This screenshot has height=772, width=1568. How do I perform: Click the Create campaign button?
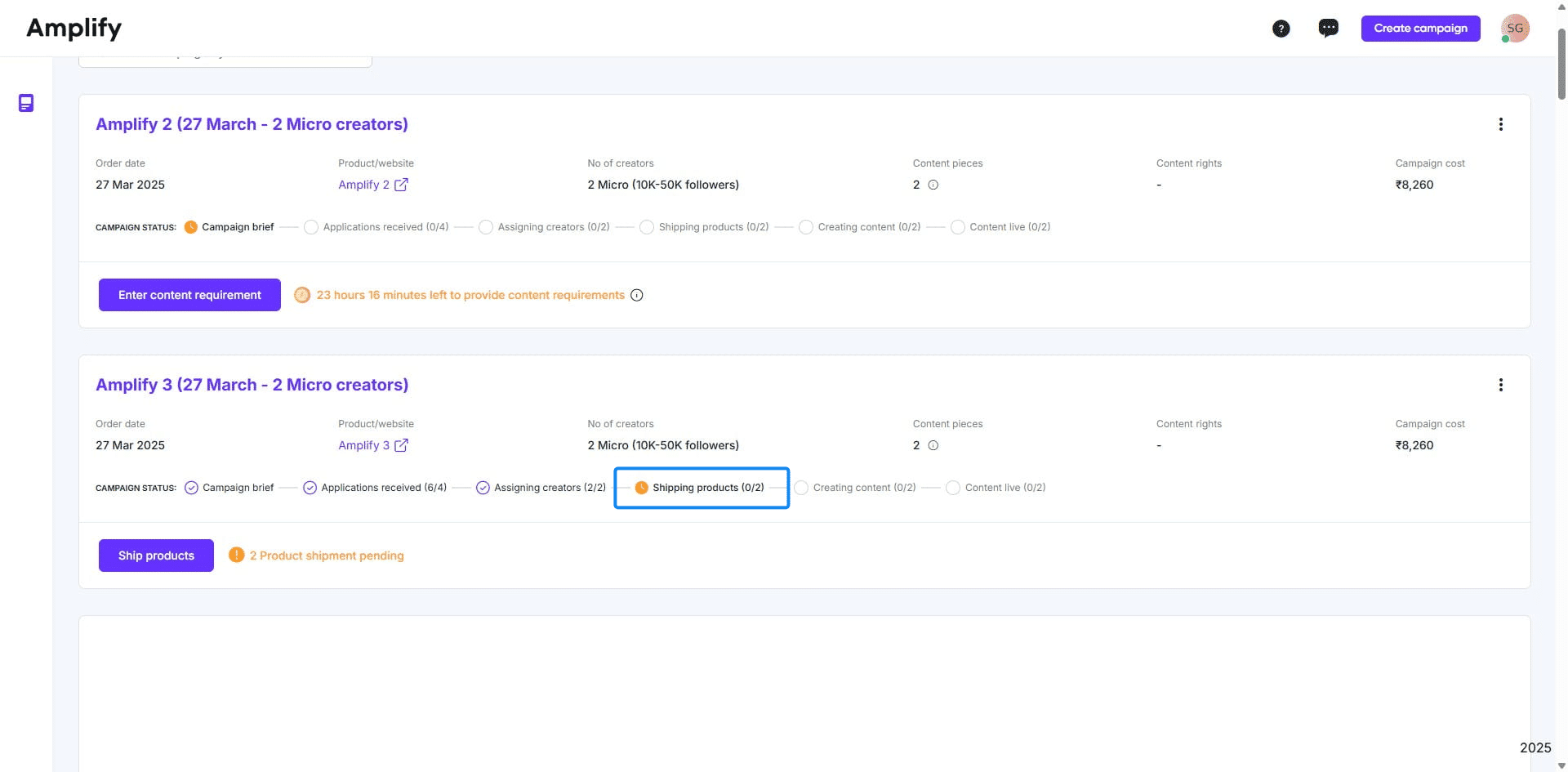point(1420,28)
